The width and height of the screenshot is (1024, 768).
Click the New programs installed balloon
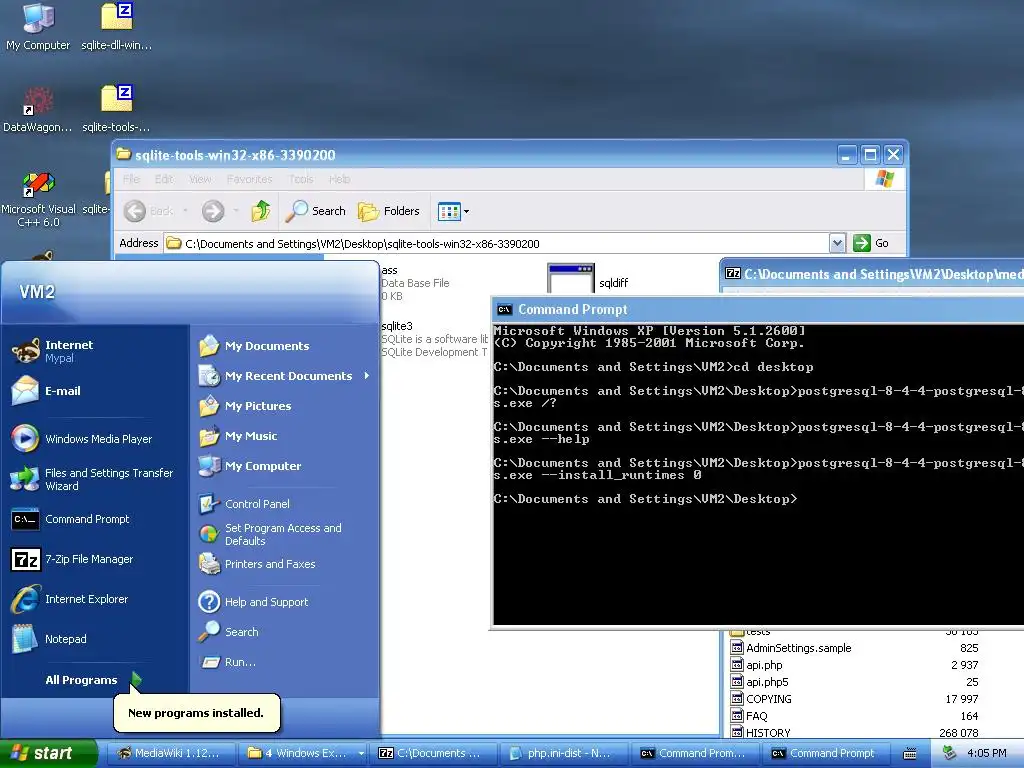click(197, 712)
